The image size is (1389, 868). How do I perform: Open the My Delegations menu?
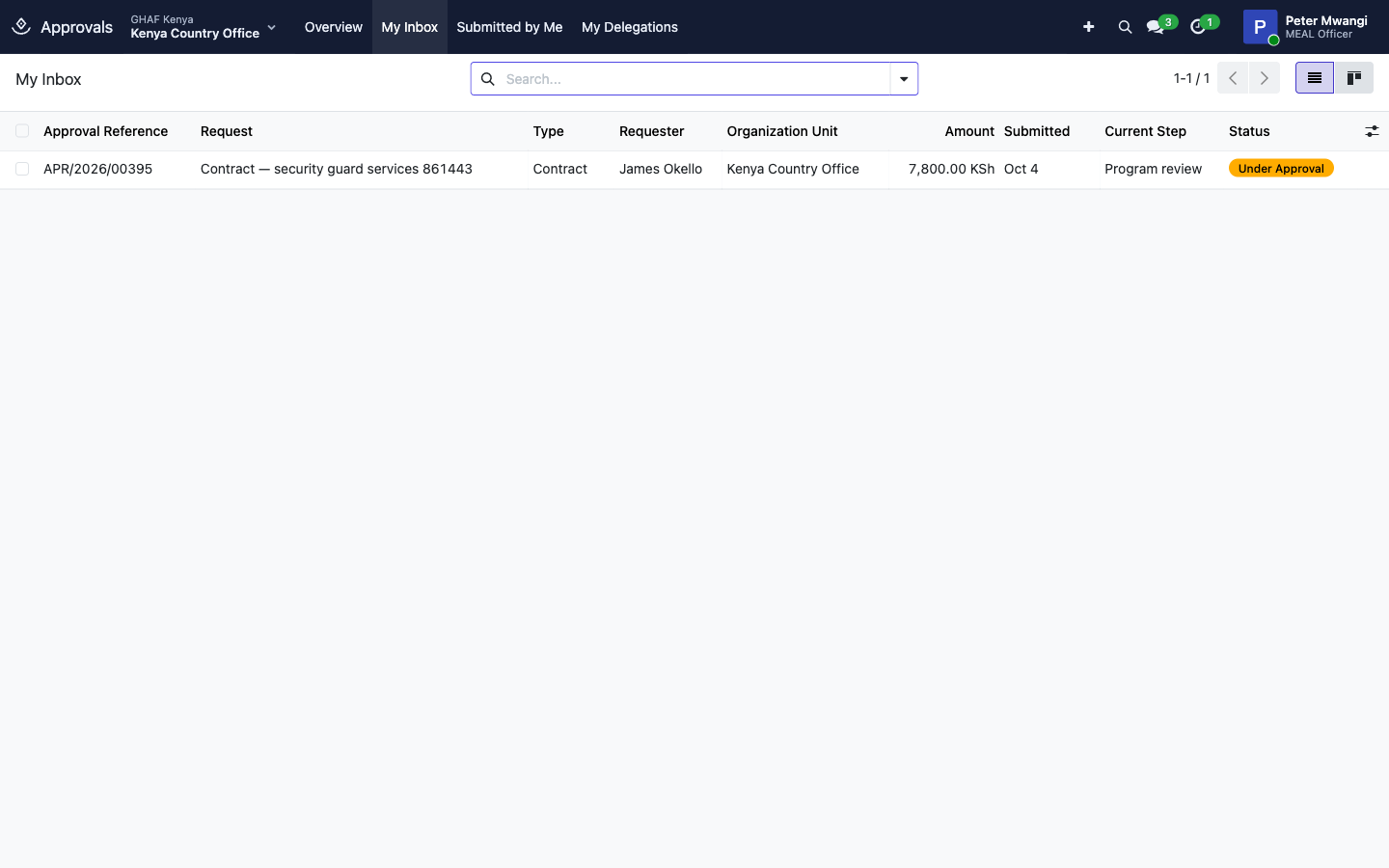(x=630, y=27)
